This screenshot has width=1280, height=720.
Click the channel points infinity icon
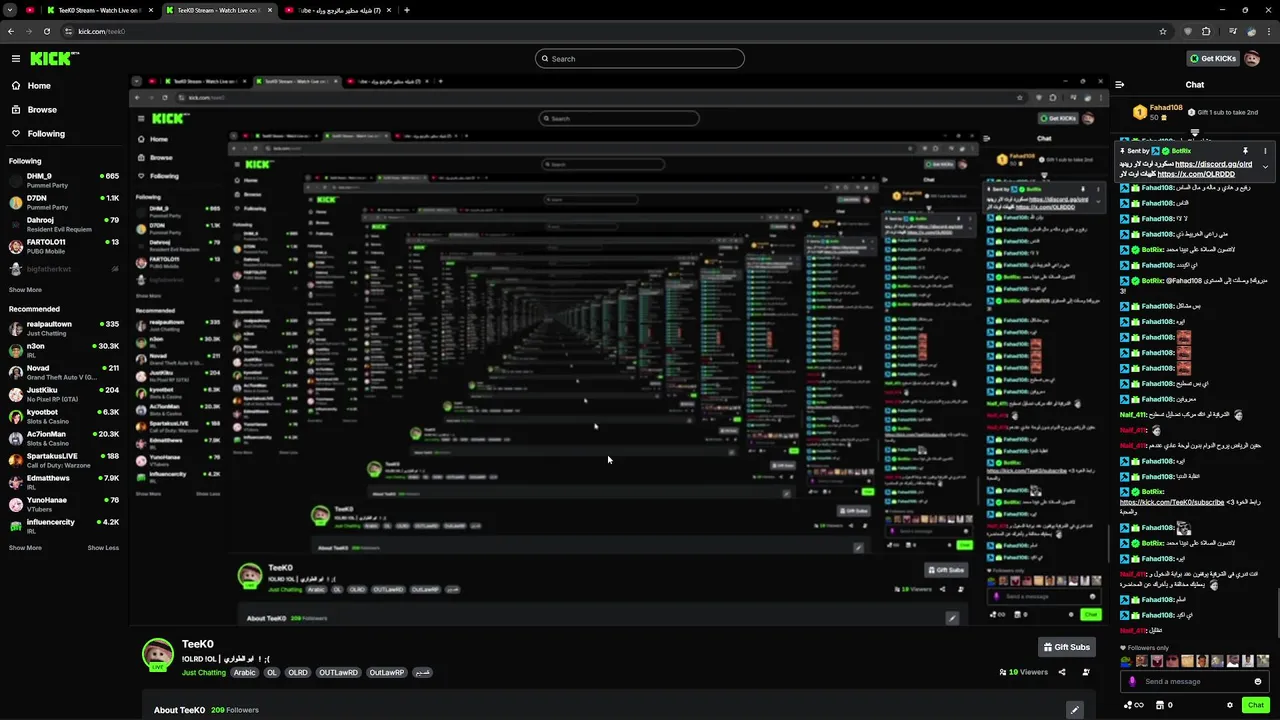(x=1134, y=705)
